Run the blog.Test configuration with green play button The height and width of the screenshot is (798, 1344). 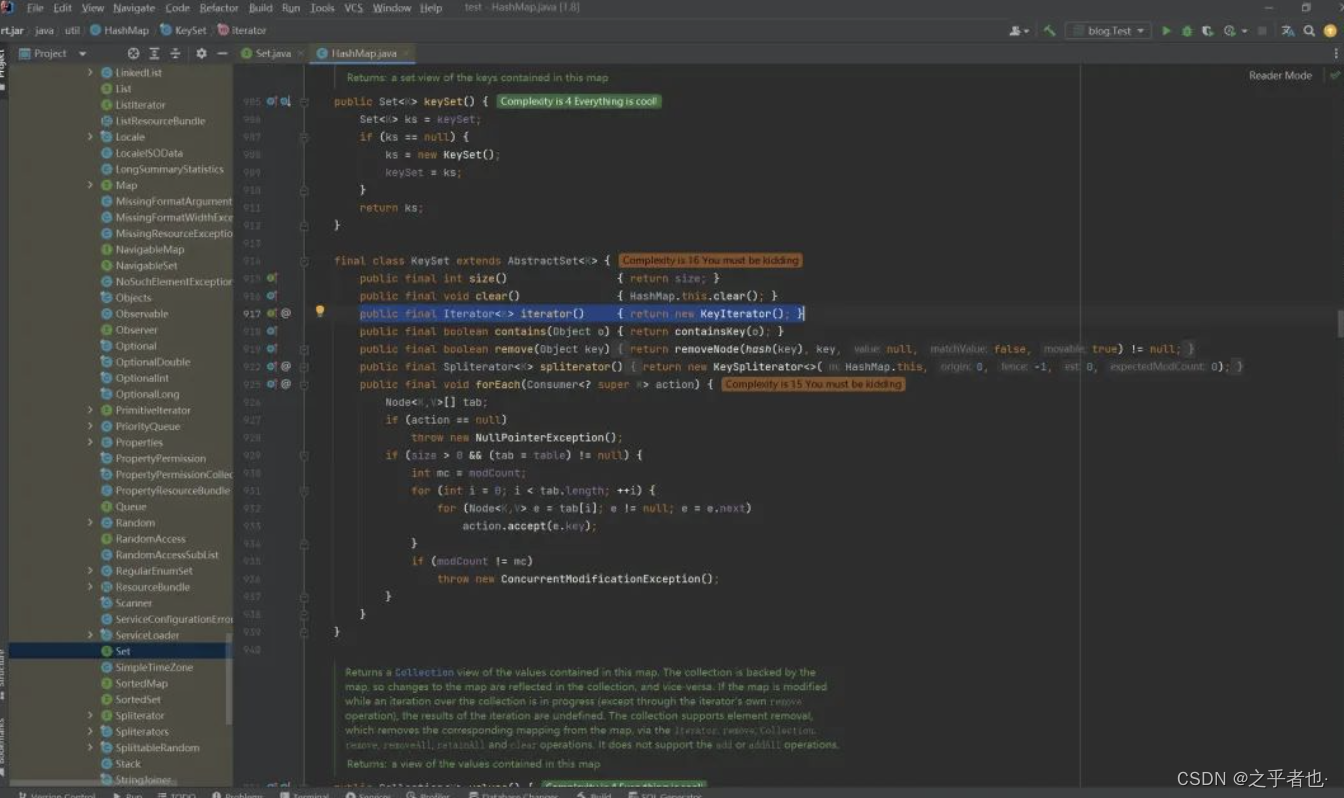1166,30
